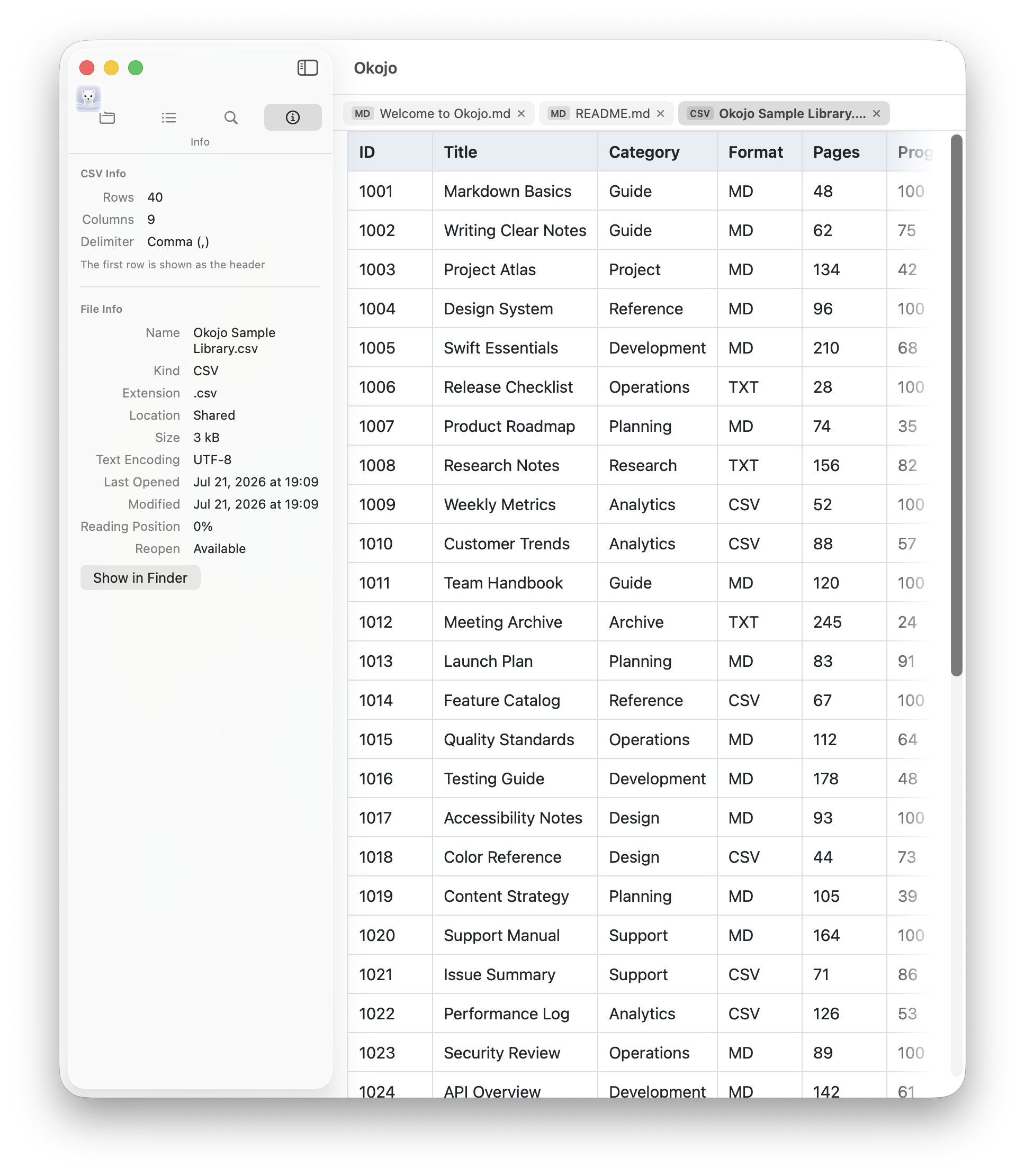
Task: Click the 'Shared' location value
Action: 214,415
